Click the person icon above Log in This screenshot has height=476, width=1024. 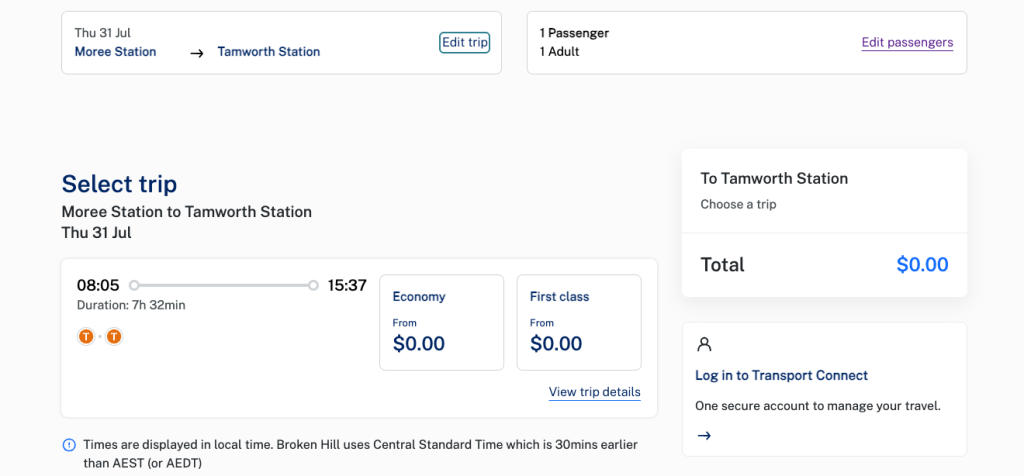click(x=704, y=345)
